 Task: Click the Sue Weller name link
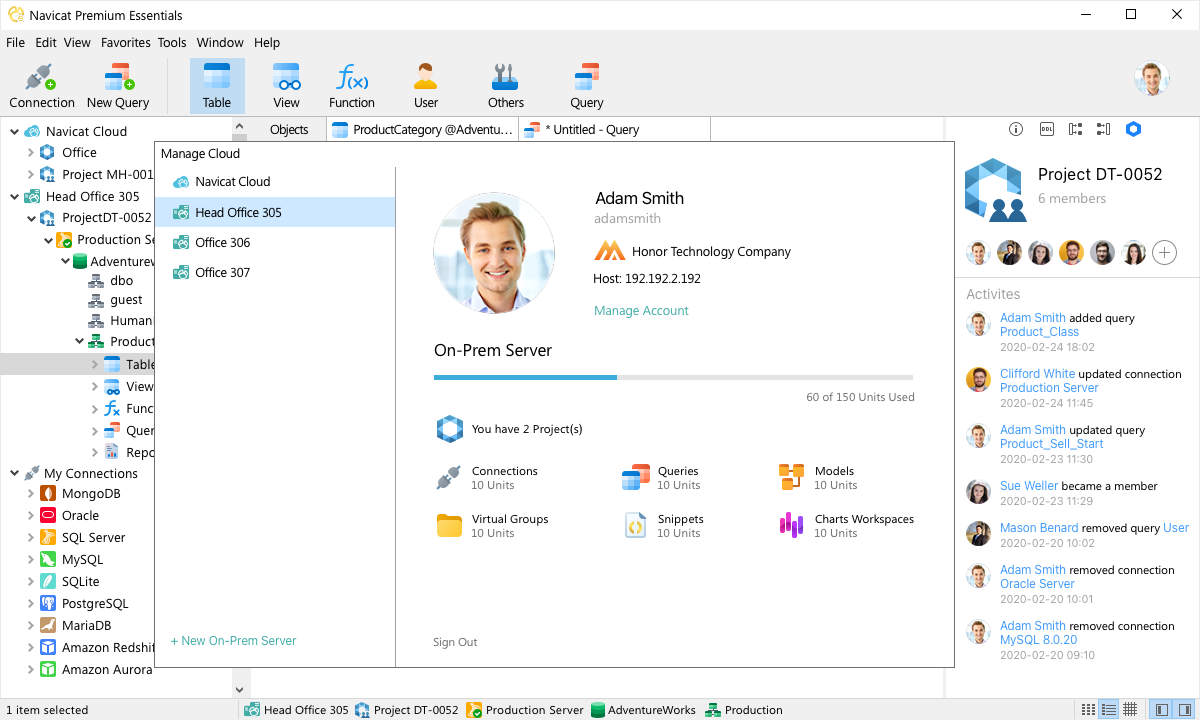[1028, 486]
